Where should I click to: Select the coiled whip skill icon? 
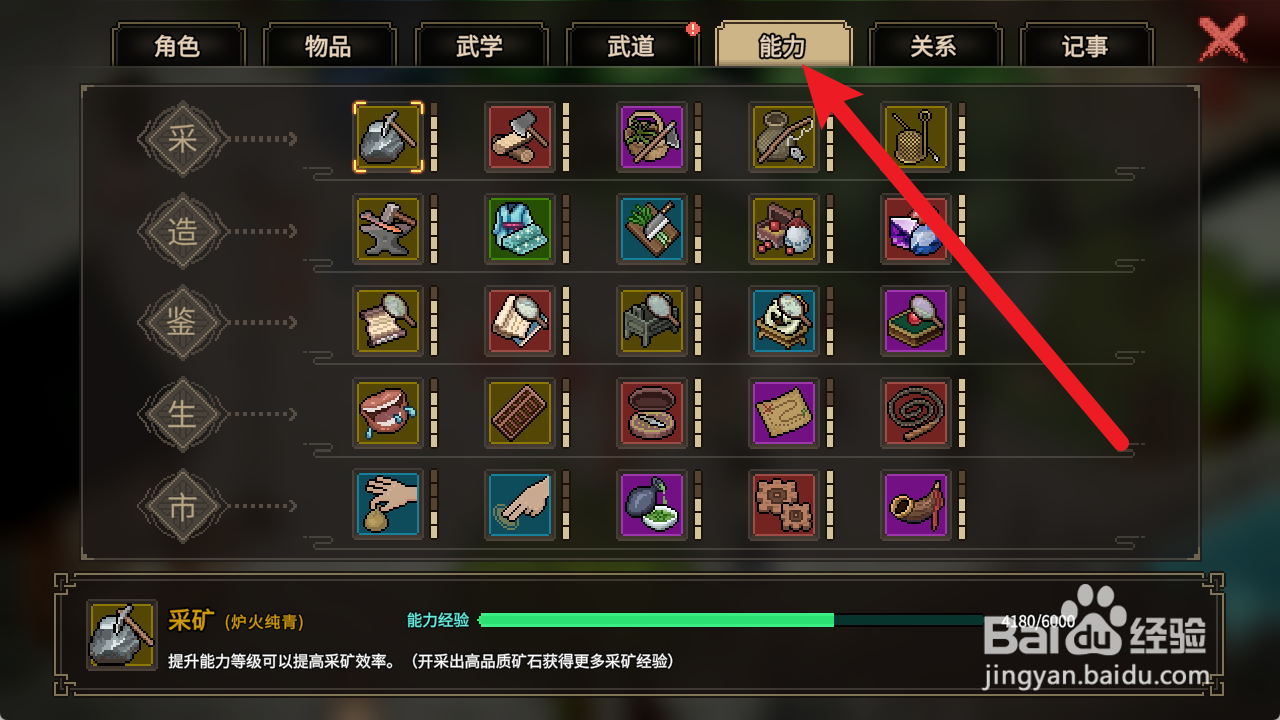click(x=916, y=413)
